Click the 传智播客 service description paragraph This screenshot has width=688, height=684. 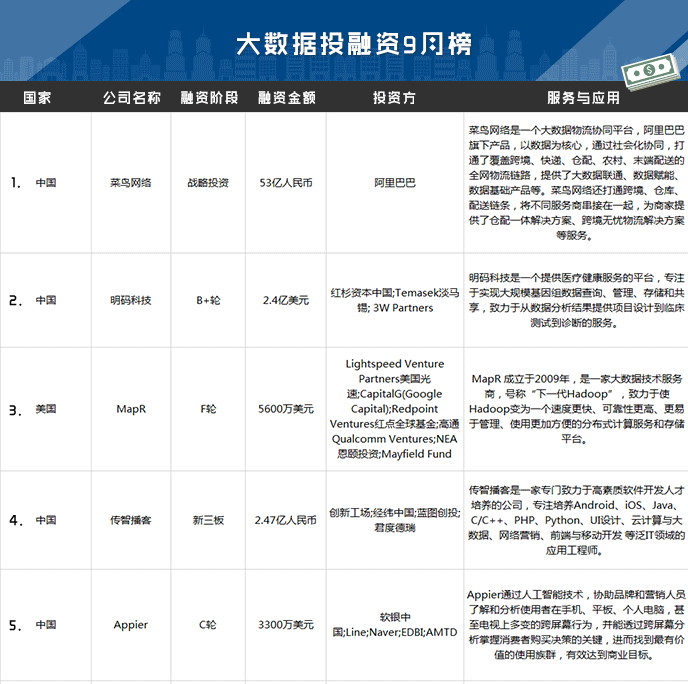tap(576, 520)
